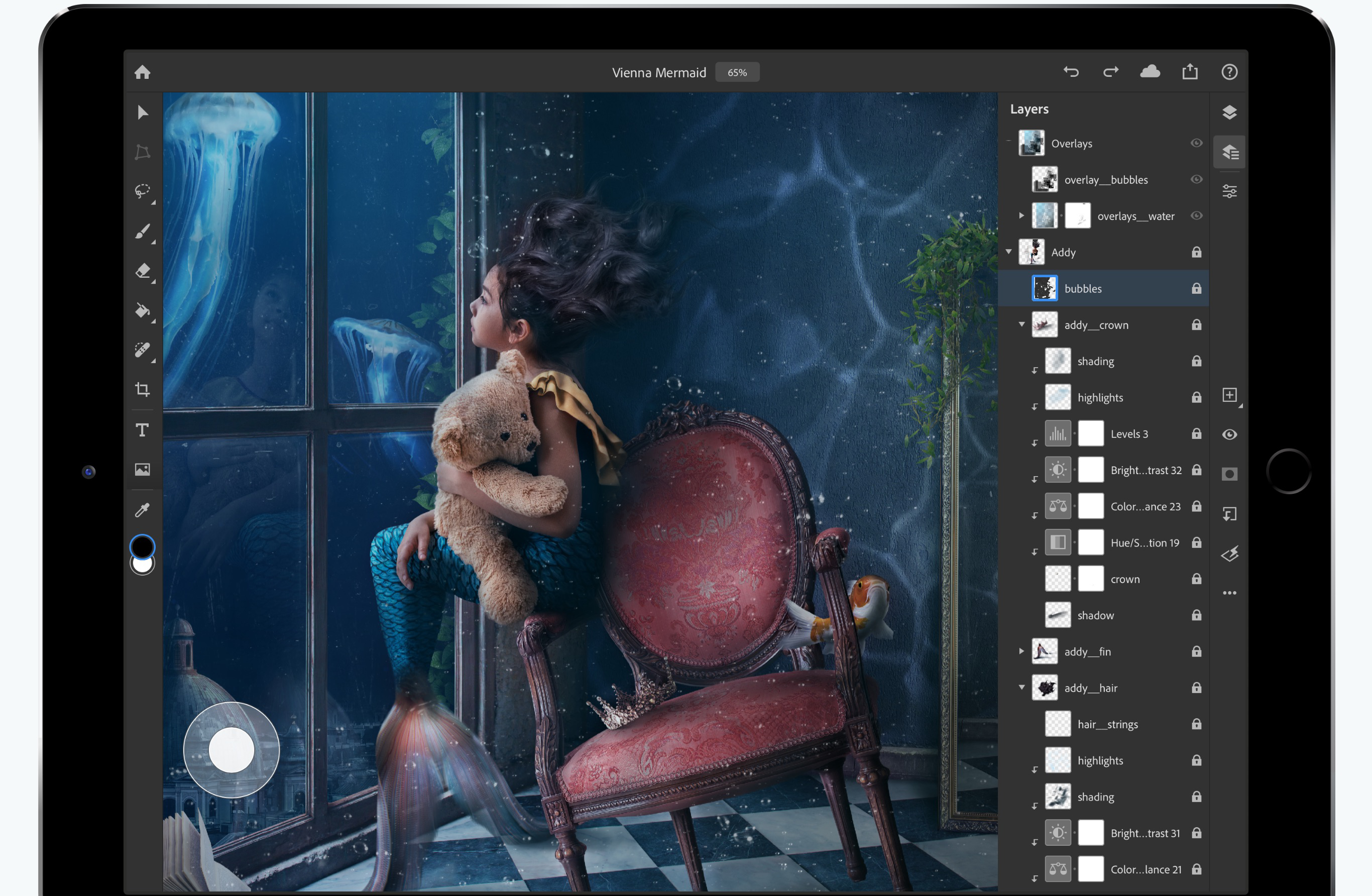Select the Paint Bucket fill tool

143,311
